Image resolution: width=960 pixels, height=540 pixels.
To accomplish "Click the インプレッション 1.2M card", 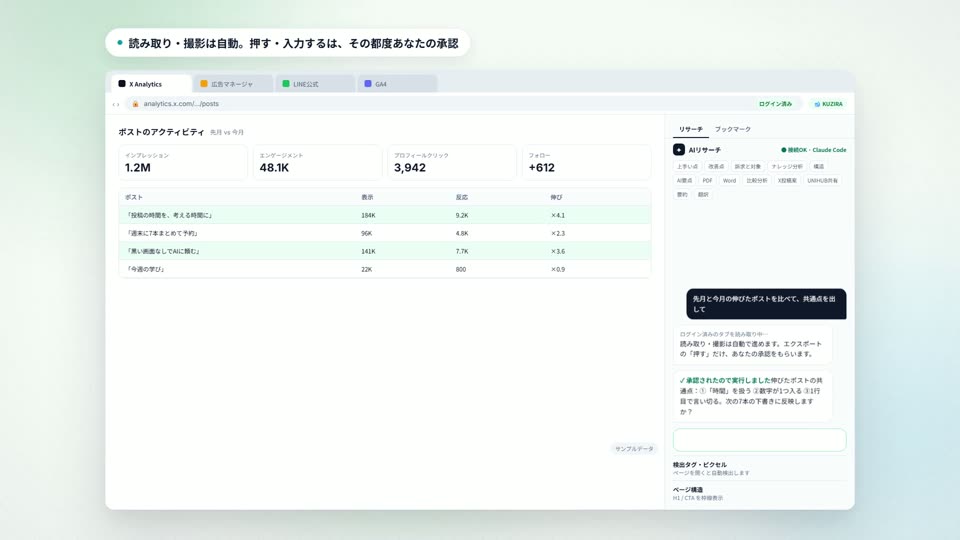I will (x=182, y=162).
